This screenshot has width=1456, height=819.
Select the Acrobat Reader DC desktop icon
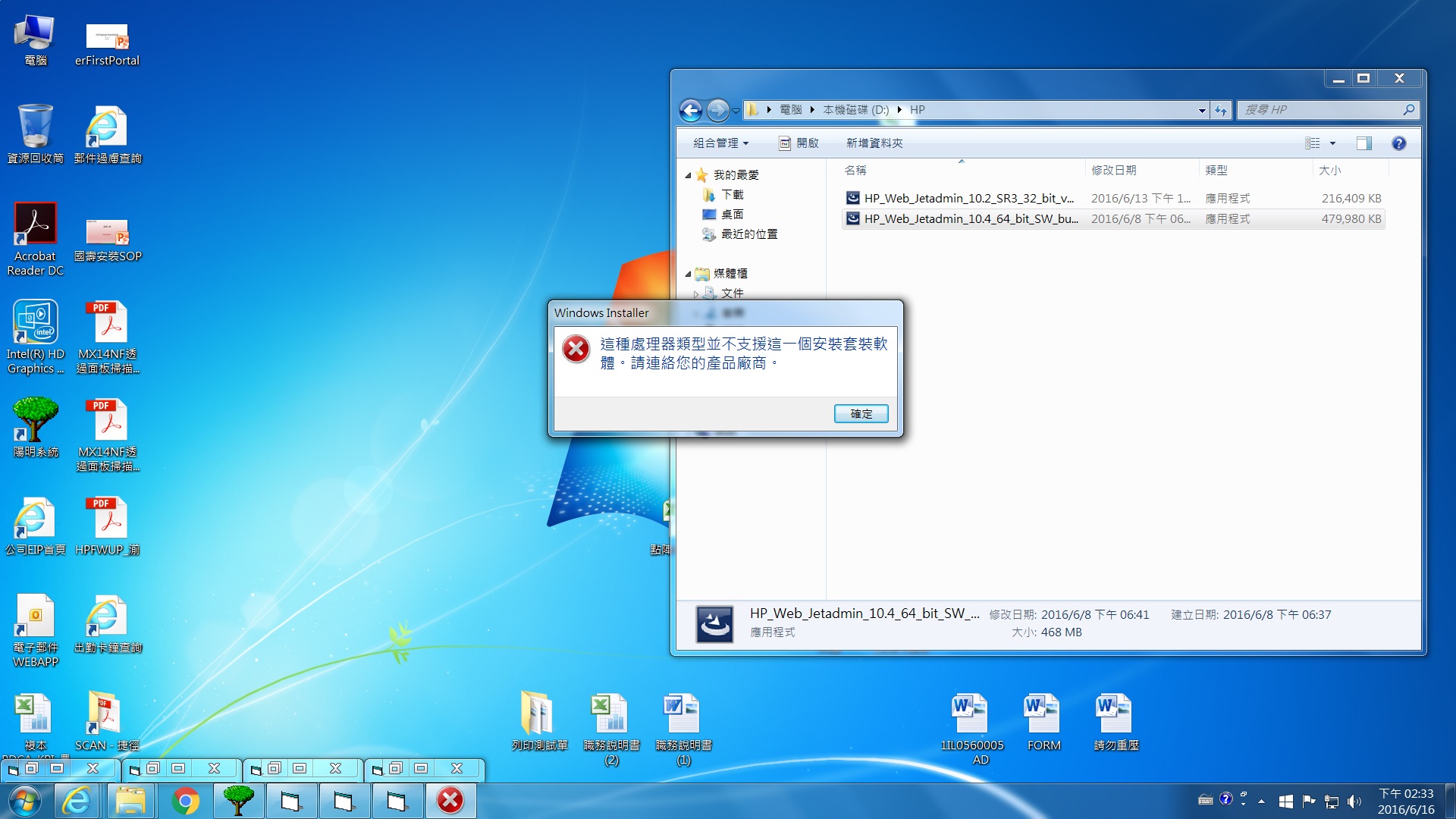35,239
